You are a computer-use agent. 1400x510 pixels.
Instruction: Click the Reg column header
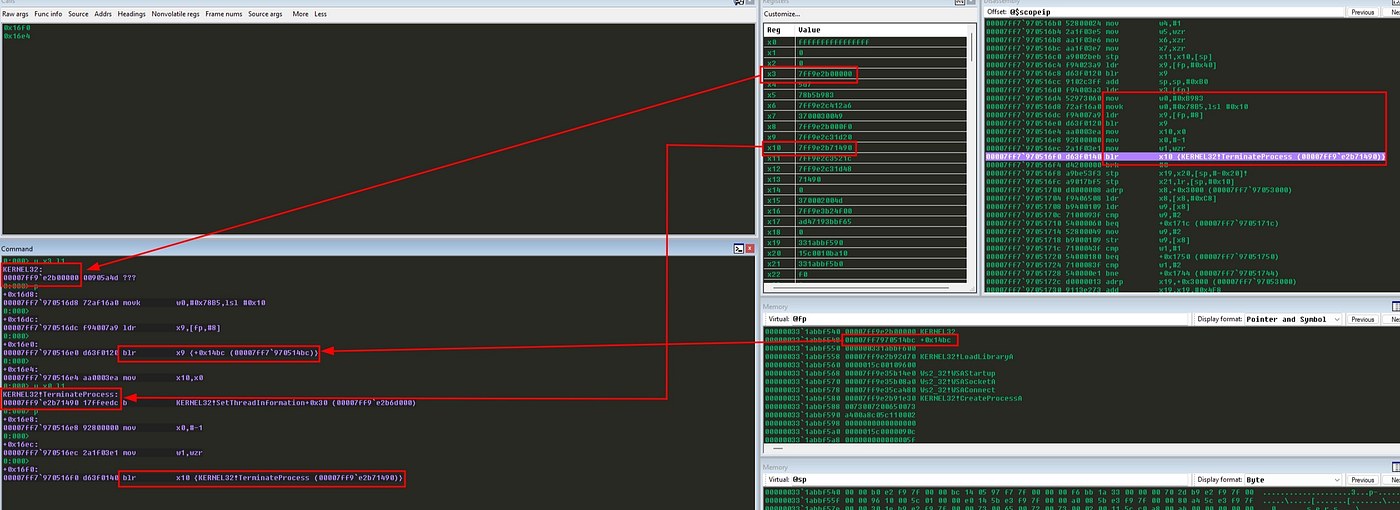point(779,30)
